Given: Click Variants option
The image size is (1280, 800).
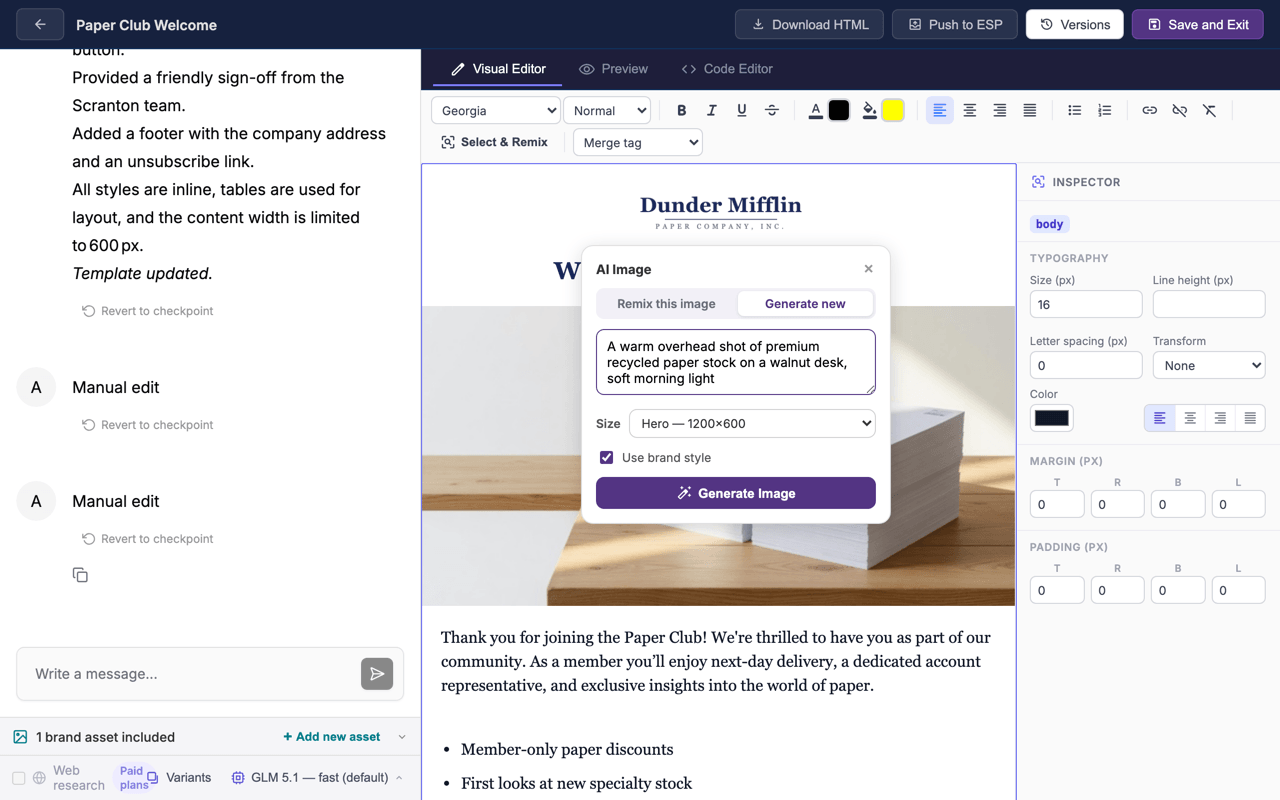Looking at the screenshot, I should (180, 777).
